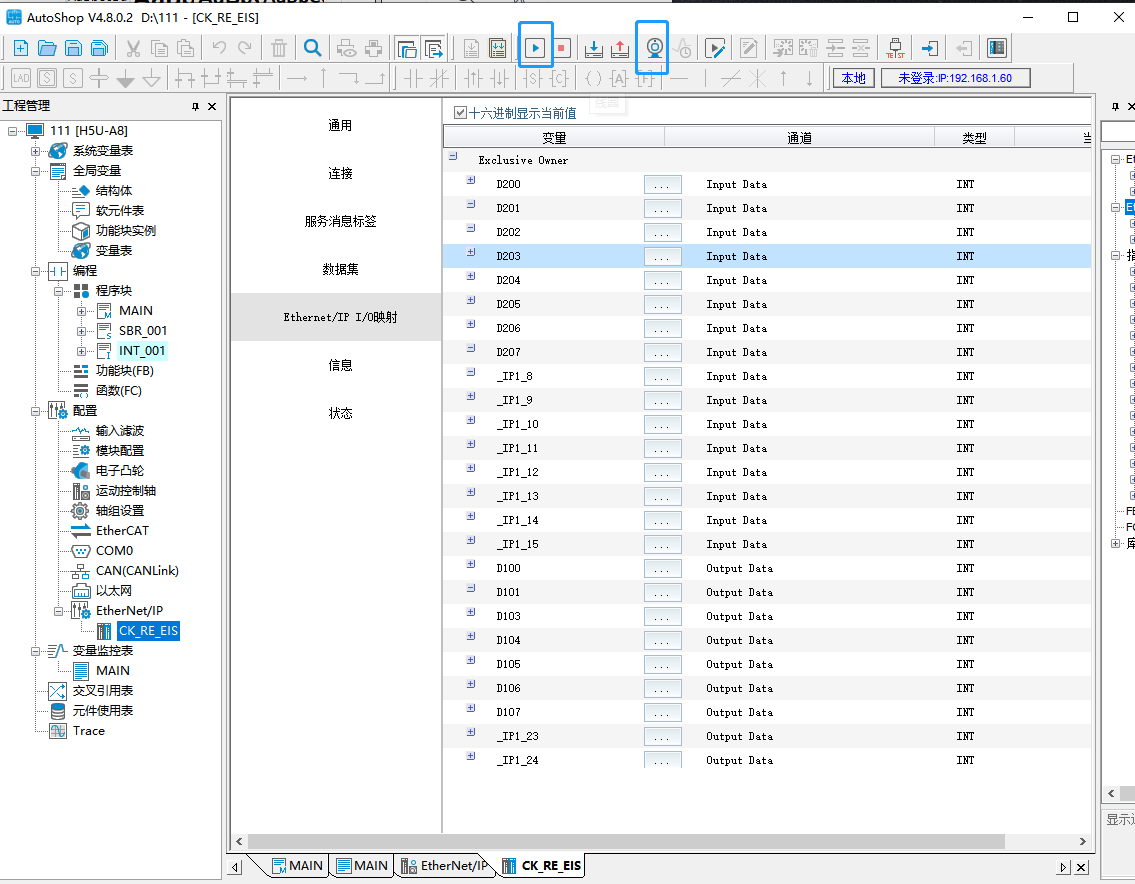
Task: Select INT_001 in the project tree
Action: coord(142,351)
